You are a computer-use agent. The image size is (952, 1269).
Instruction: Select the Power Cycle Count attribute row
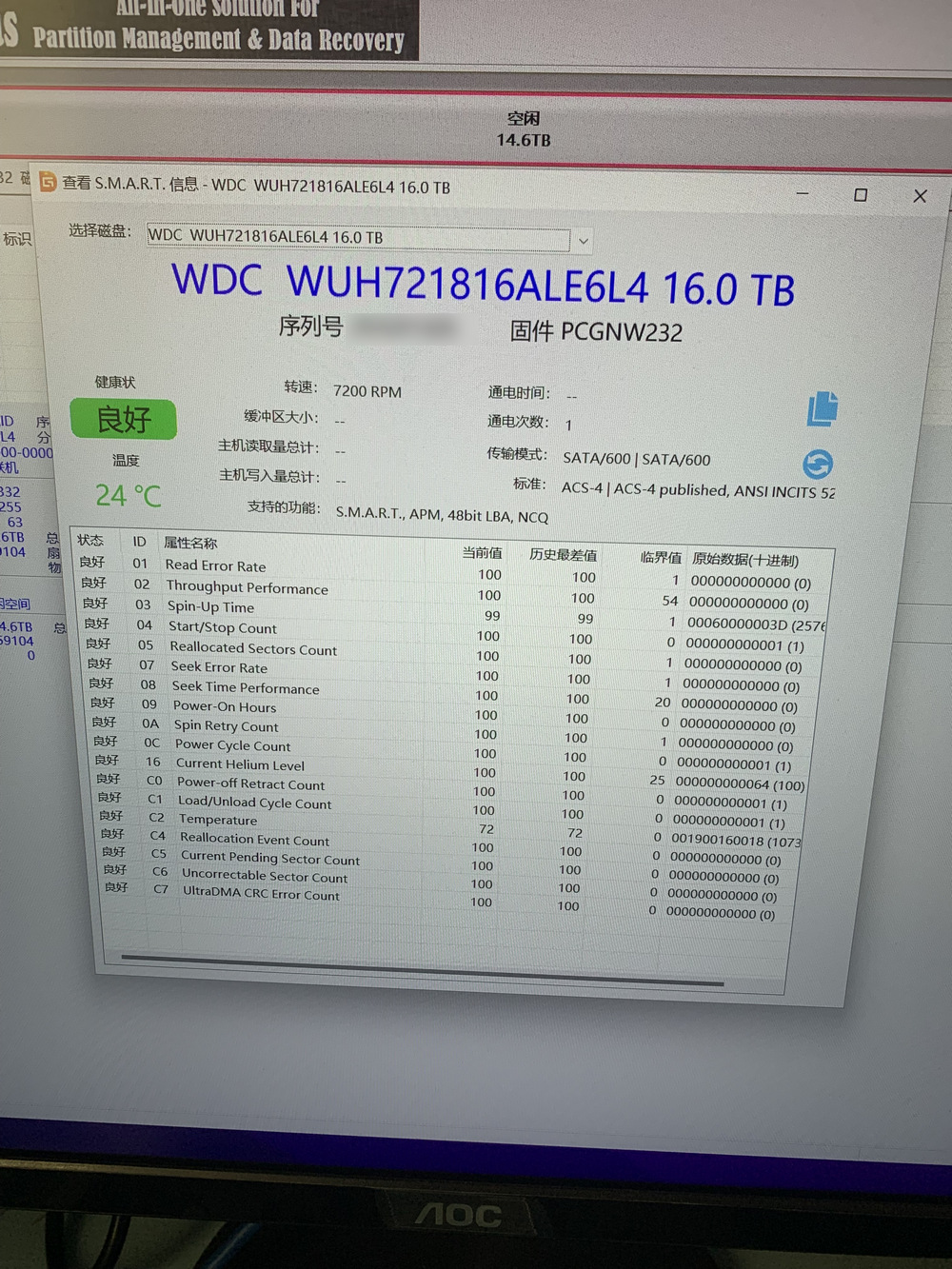(x=444, y=753)
